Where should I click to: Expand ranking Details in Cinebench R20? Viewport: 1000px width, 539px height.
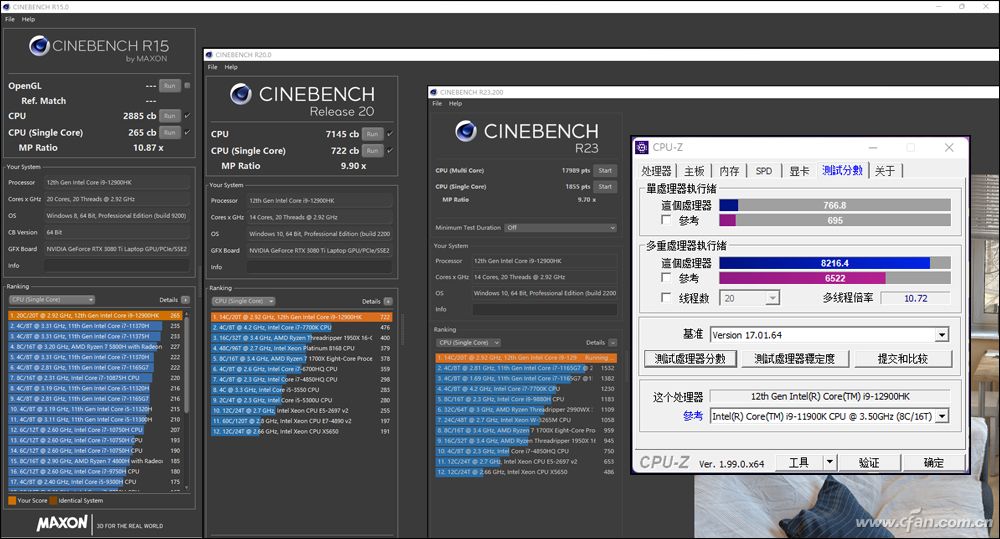(x=388, y=301)
